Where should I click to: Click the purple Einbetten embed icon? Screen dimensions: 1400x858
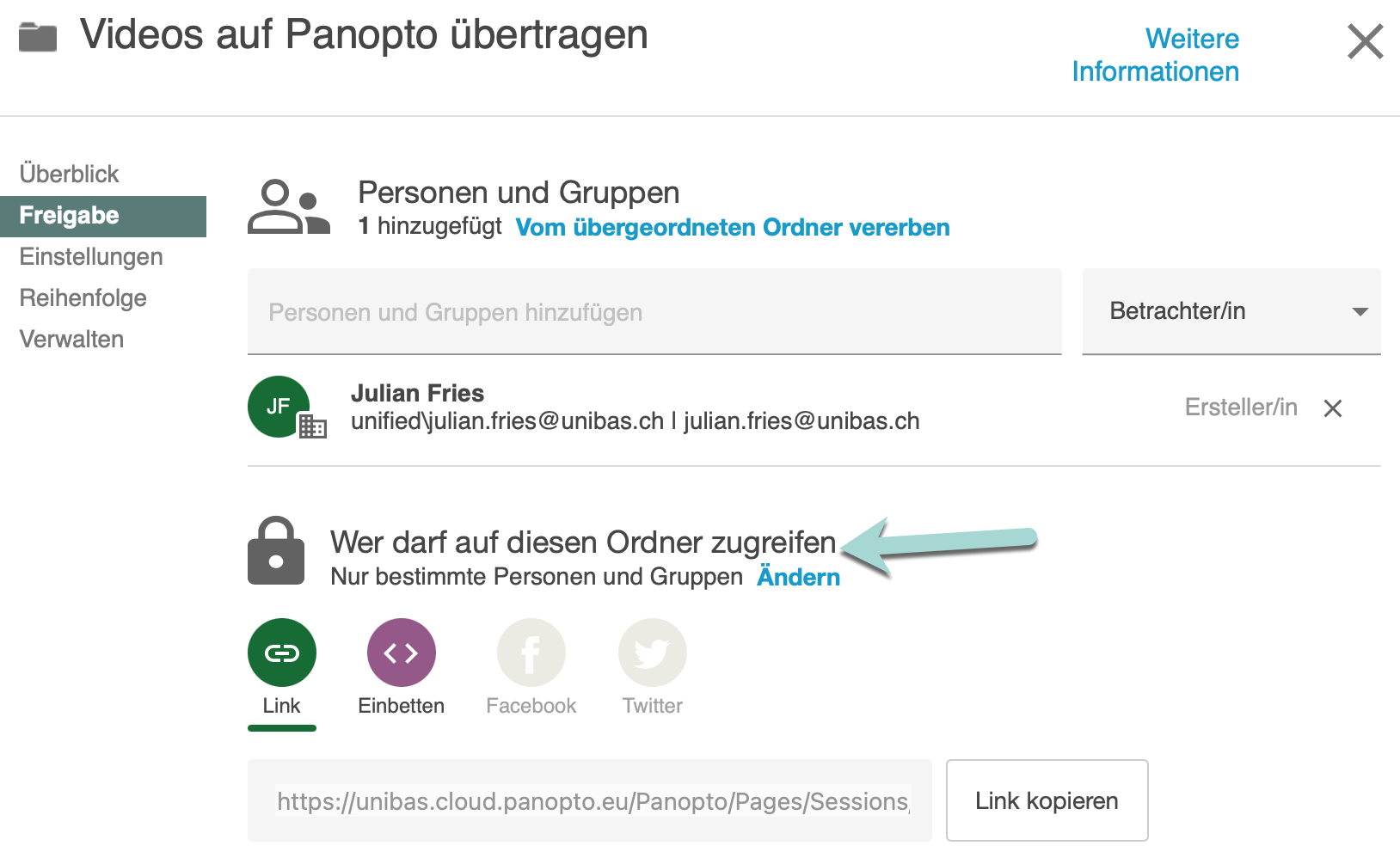tap(401, 653)
